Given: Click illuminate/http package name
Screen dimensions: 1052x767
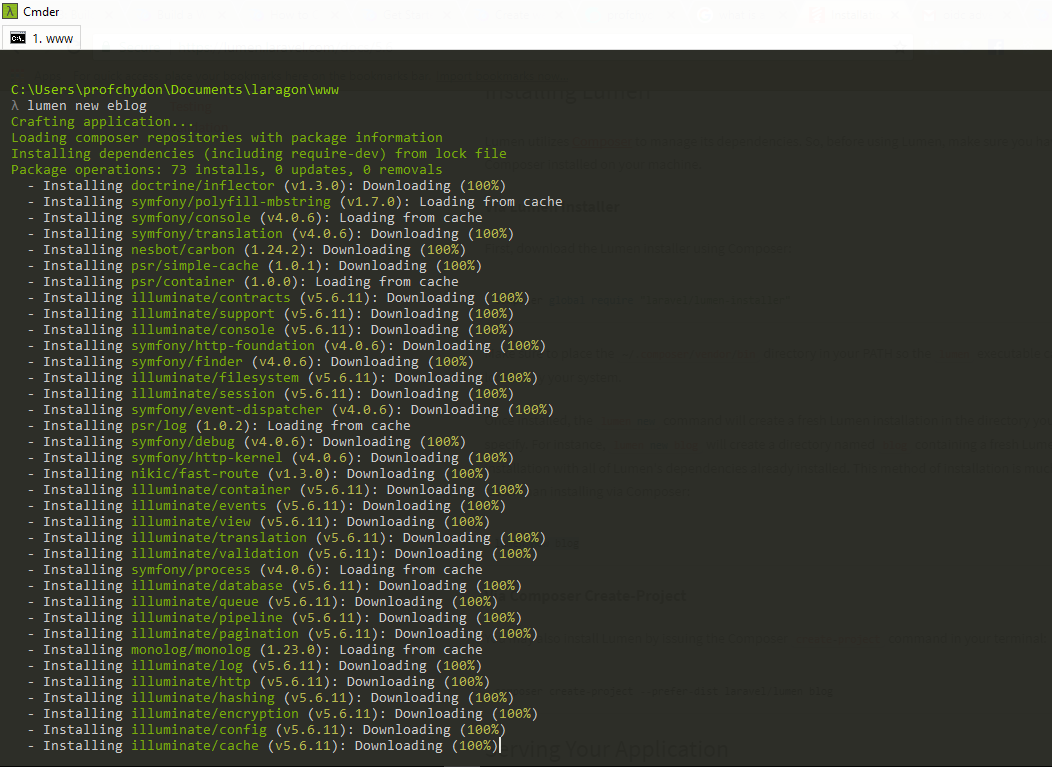Looking at the screenshot, I should (191, 682).
